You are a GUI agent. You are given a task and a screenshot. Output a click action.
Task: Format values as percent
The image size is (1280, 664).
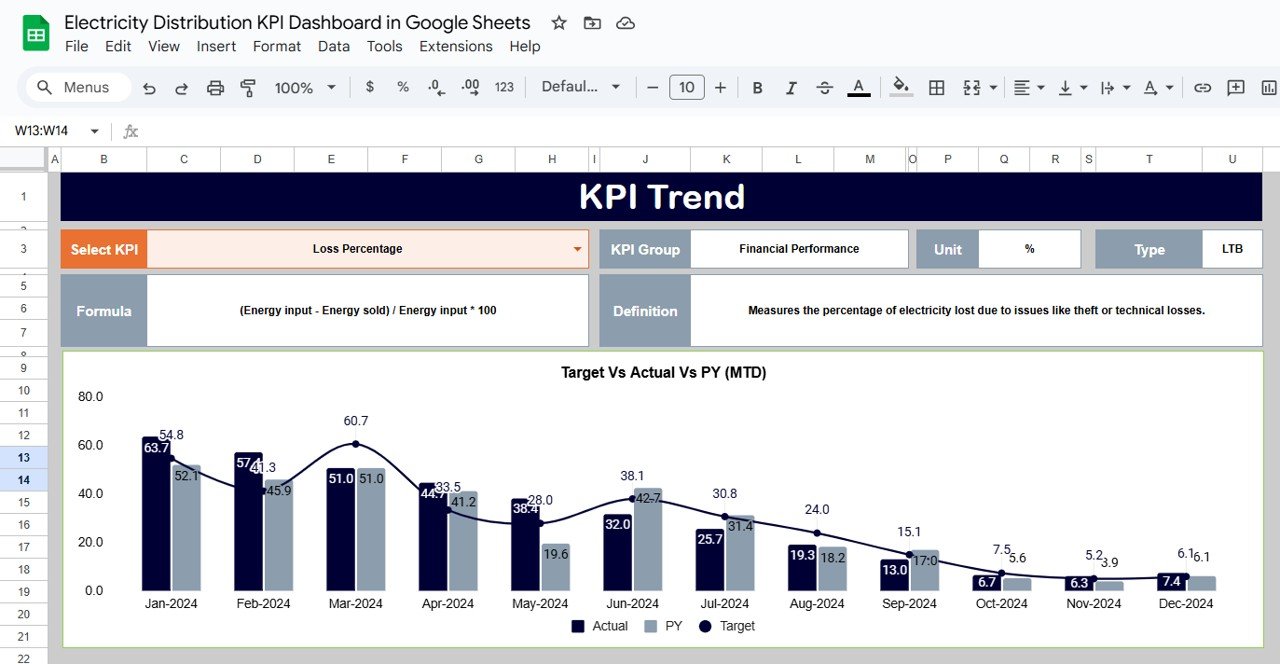(x=402, y=87)
